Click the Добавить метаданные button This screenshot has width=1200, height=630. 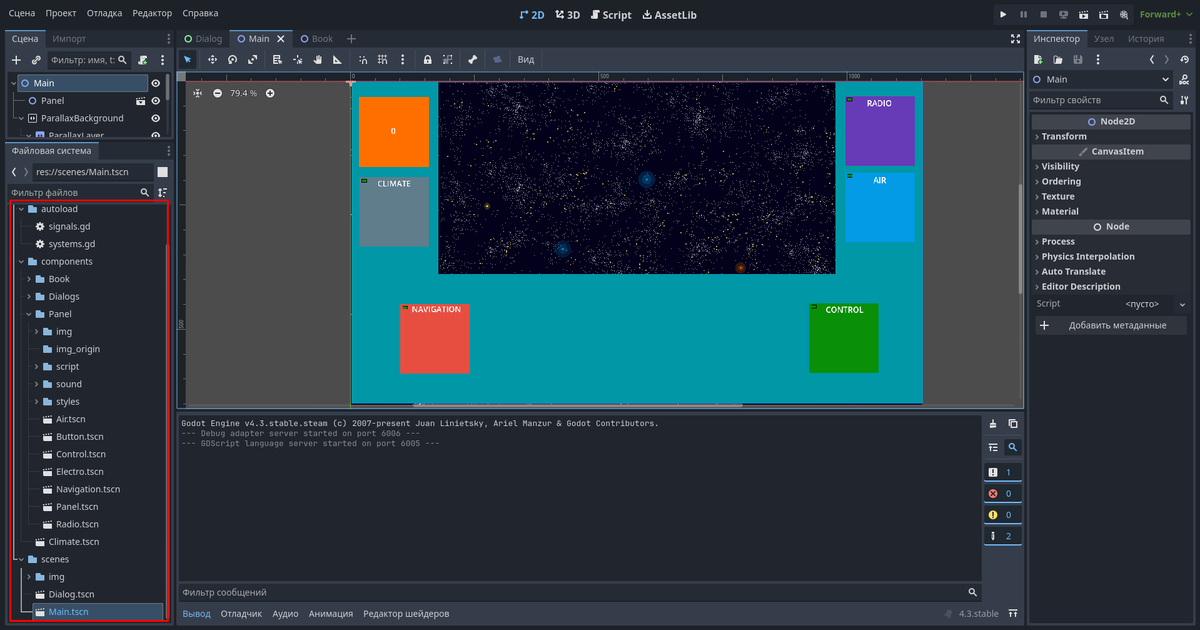click(1109, 325)
